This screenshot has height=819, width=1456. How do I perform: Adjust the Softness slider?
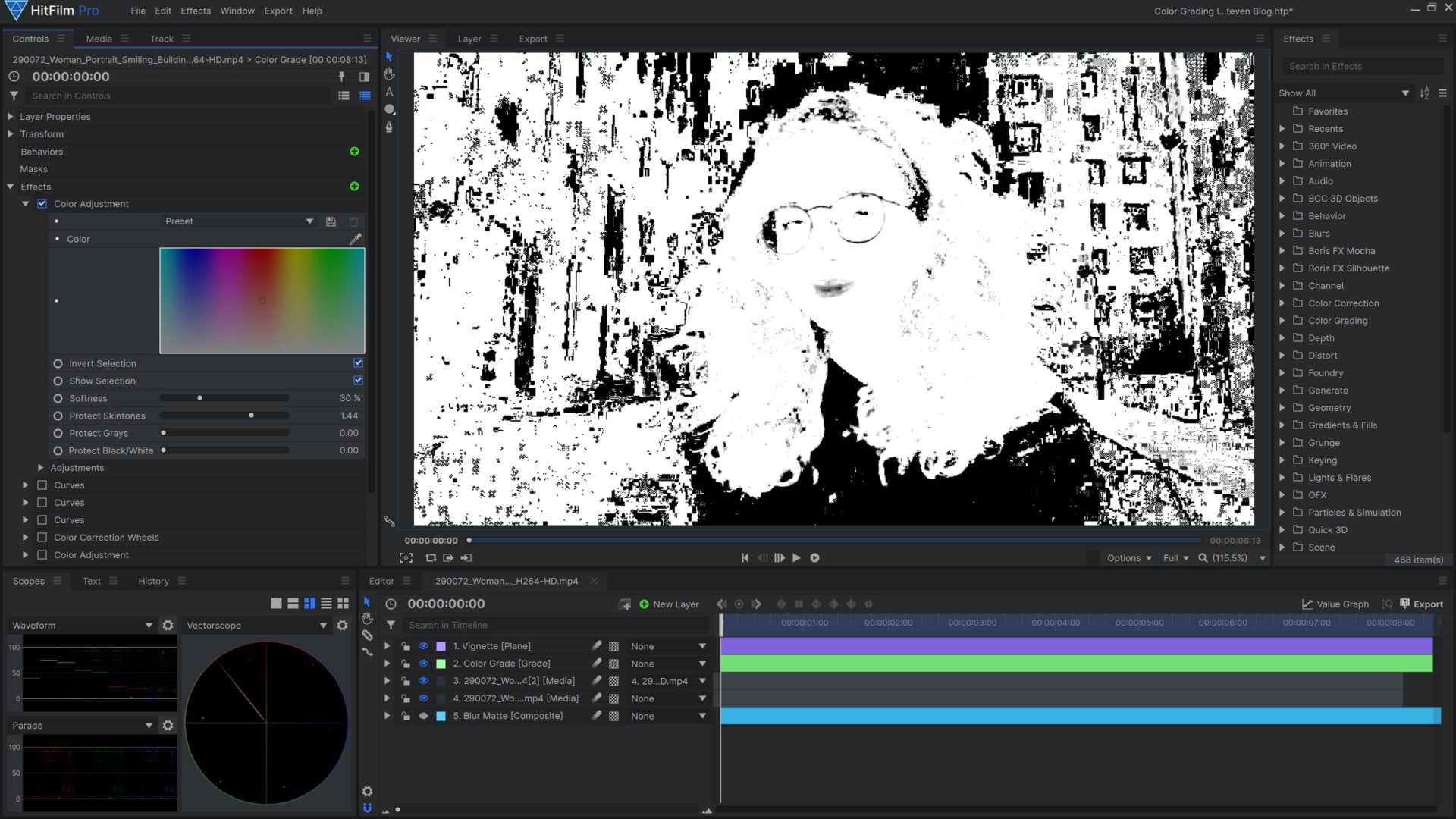[x=224, y=398]
